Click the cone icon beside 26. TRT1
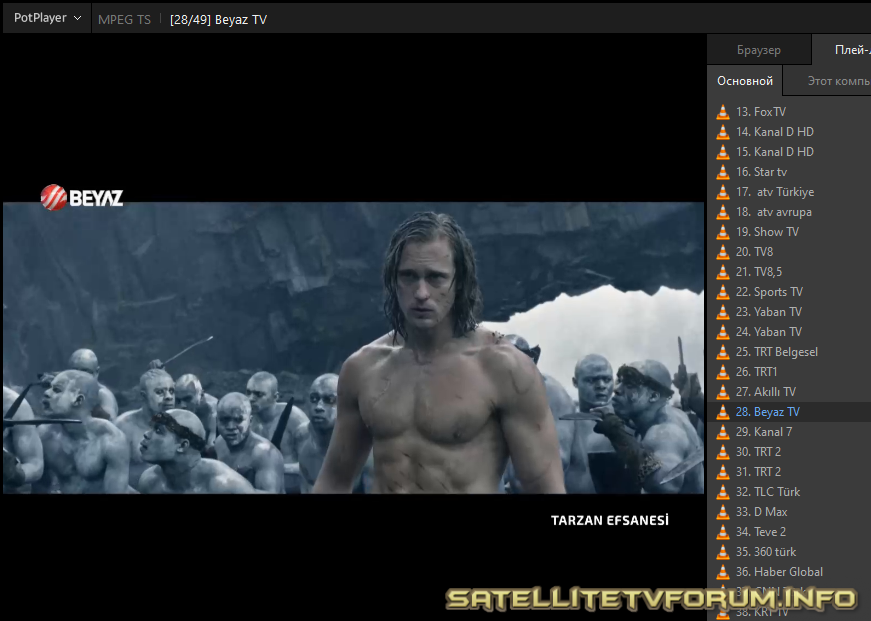871x621 pixels. (723, 372)
